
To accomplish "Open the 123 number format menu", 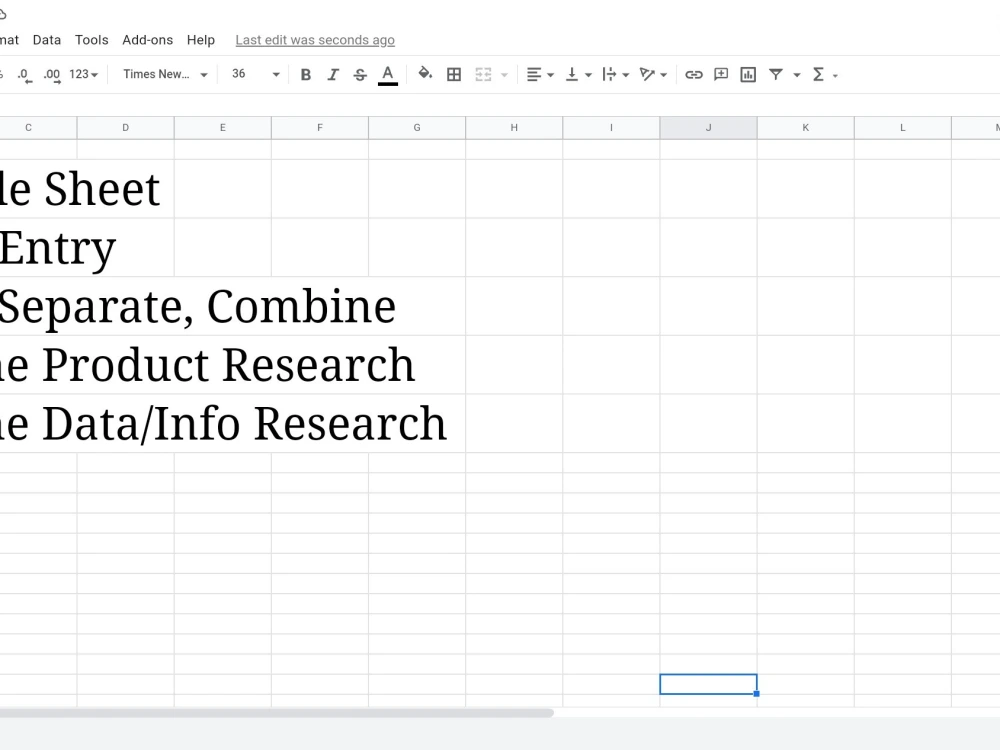I will tap(84, 75).
